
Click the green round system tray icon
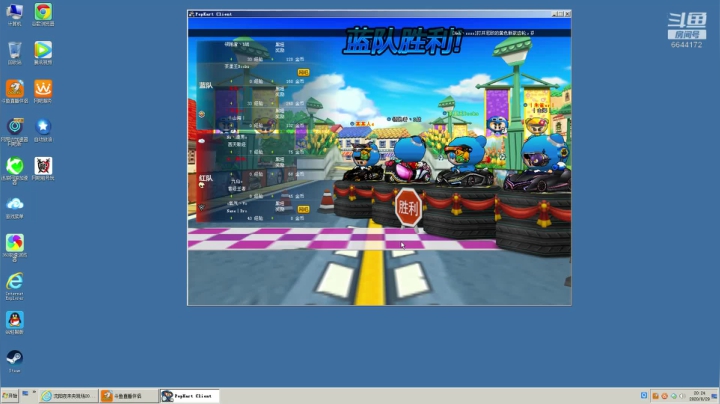(674, 396)
